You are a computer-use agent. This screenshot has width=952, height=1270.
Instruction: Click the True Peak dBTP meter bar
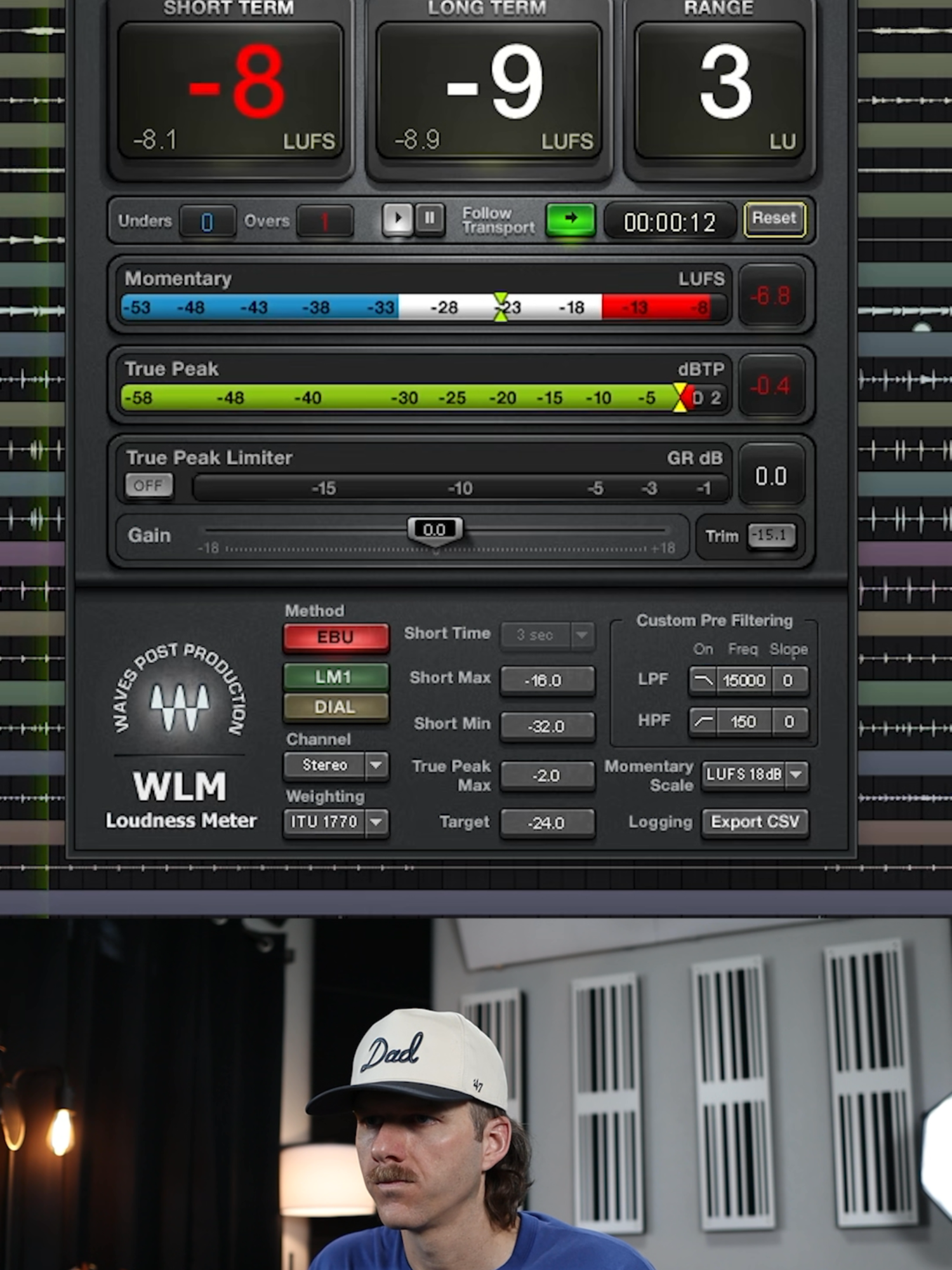pyautogui.click(x=424, y=398)
